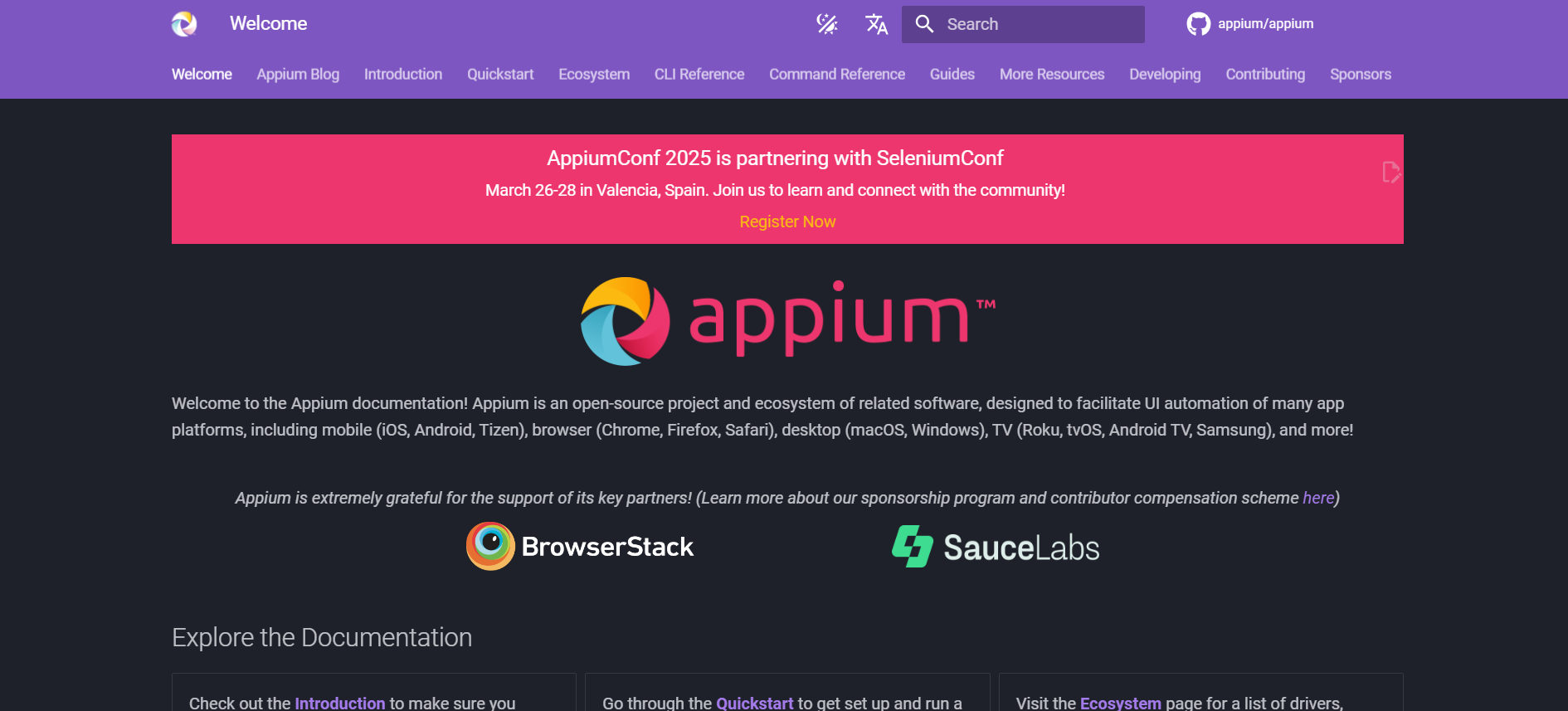Open the Contributing tab
The width and height of the screenshot is (1568, 711).
click(x=1265, y=74)
